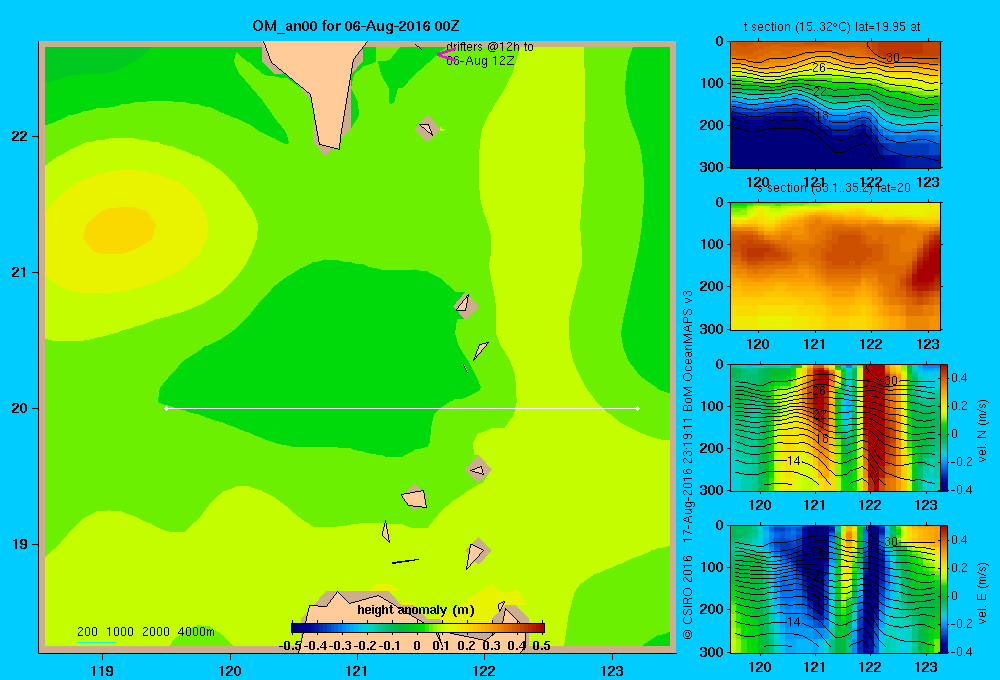Click the dark blue end of height anomaly colorbar
Screen dimensions: 1000x680
[x=298, y=628]
